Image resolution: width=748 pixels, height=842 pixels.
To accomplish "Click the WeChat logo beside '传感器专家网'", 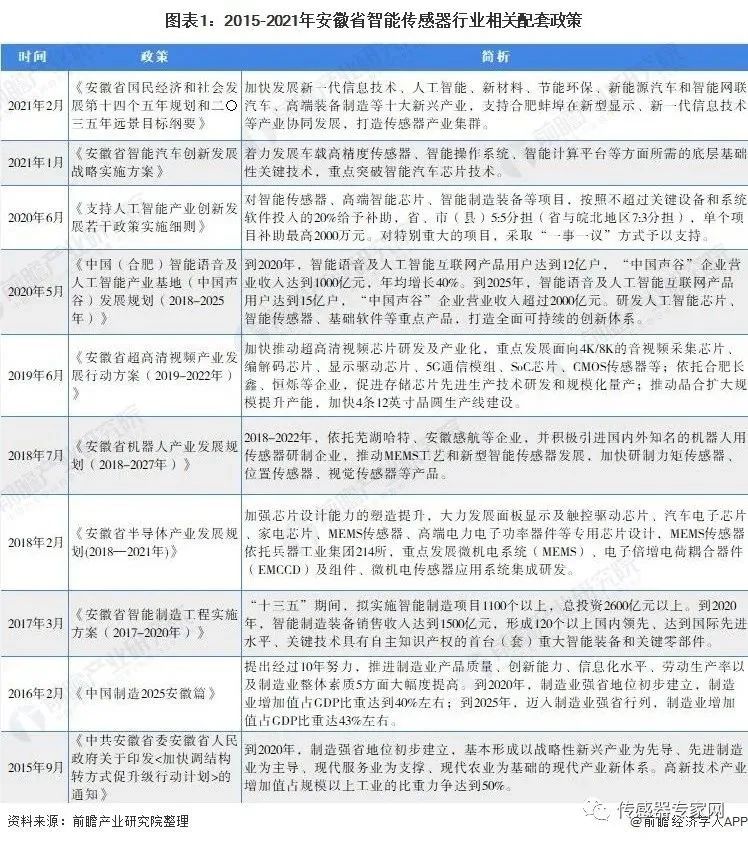I will 598,809.
